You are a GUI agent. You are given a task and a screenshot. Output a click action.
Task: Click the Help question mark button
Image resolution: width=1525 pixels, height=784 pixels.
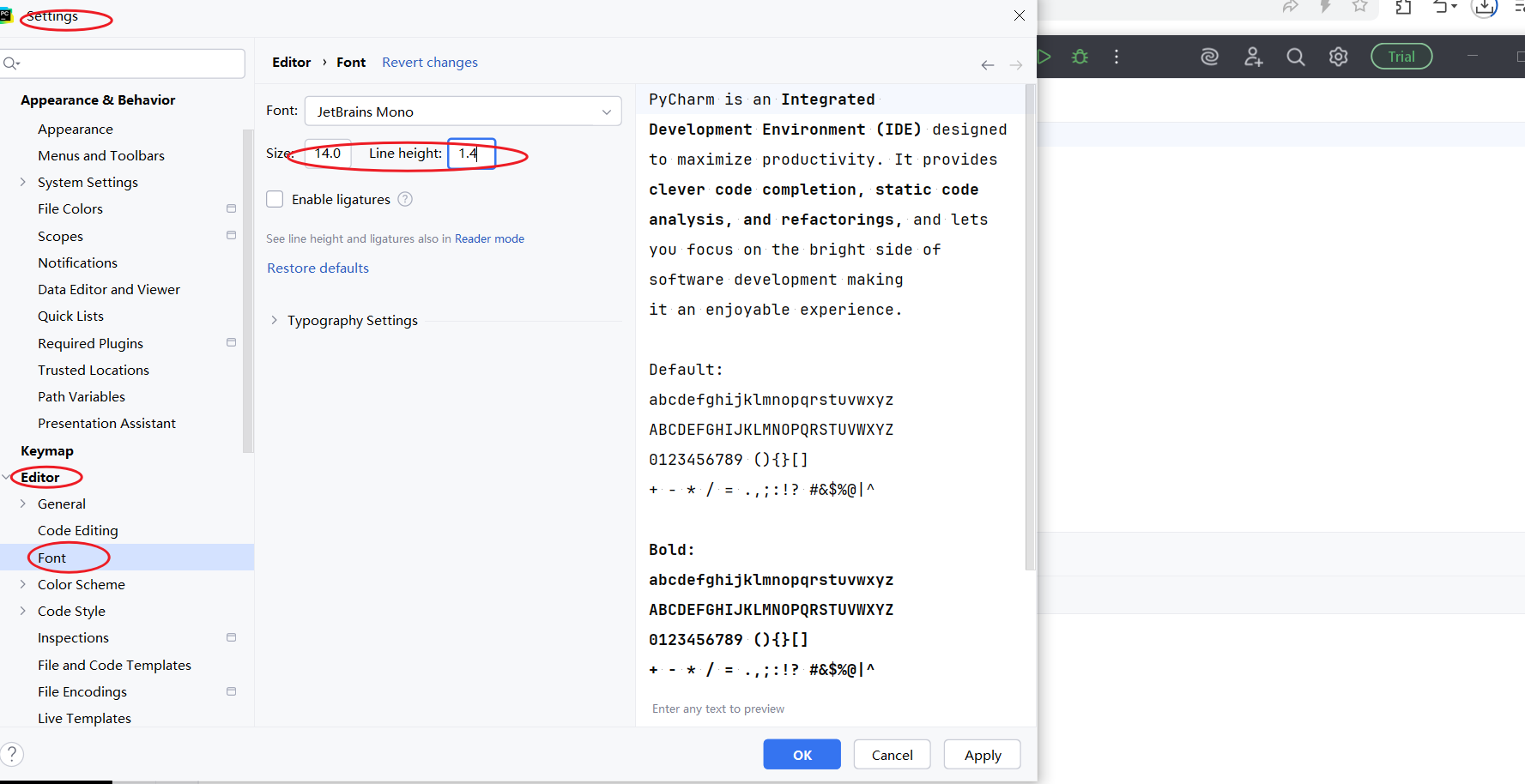tap(12, 754)
